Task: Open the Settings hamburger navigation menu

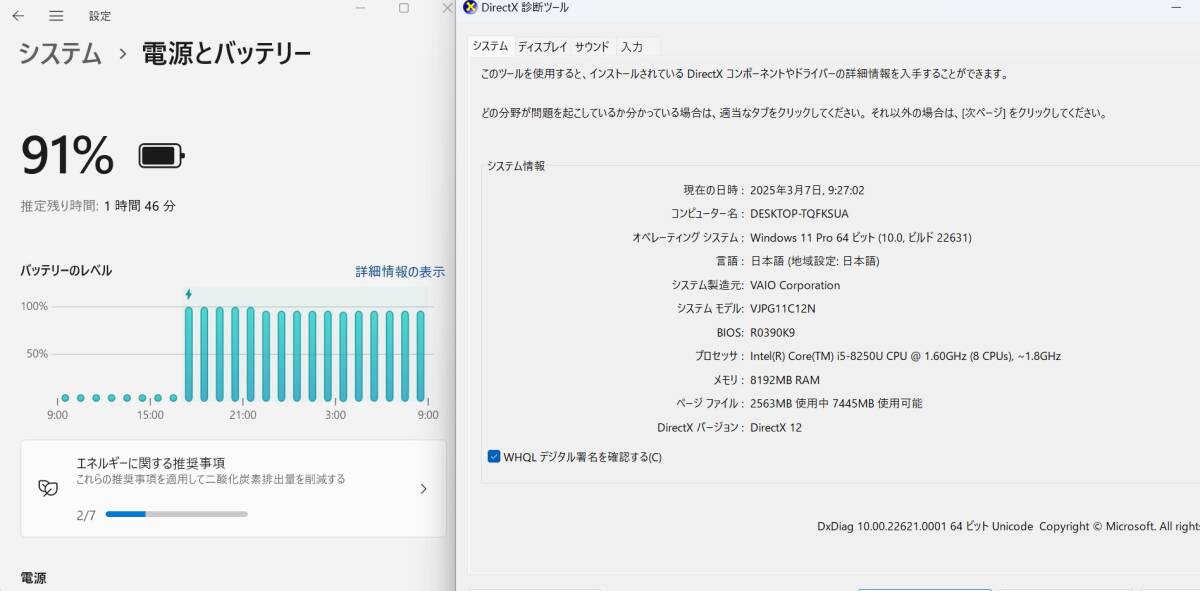Action: (56, 16)
